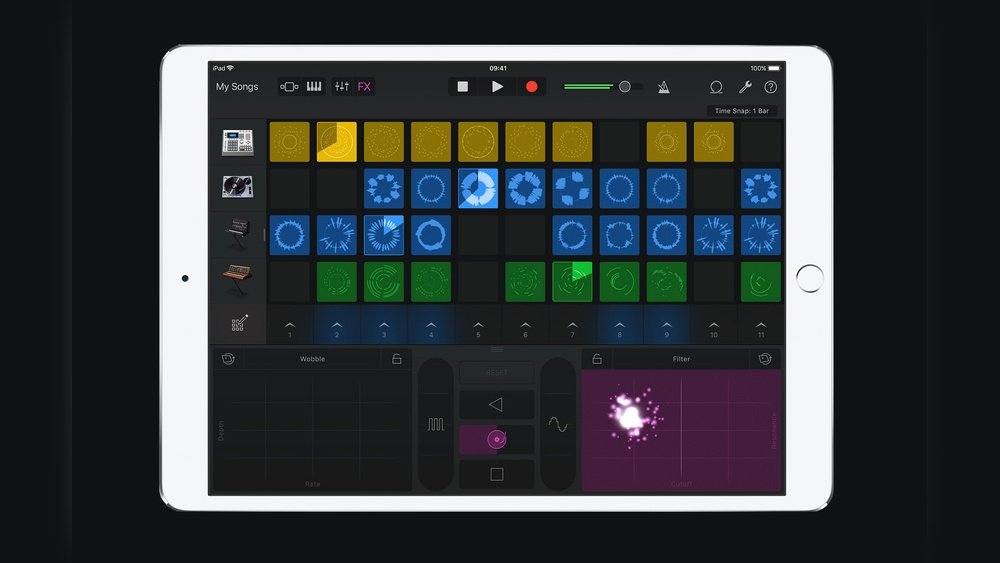The image size is (1000, 563).
Task: Enable gyro motion control for Wobble
Action: click(228, 359)
